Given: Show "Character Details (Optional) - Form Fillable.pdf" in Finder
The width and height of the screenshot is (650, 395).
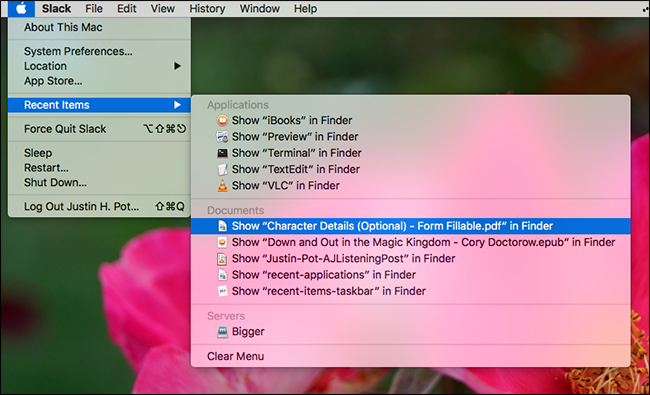Looking at the screenshot, I should click(410, 226).
